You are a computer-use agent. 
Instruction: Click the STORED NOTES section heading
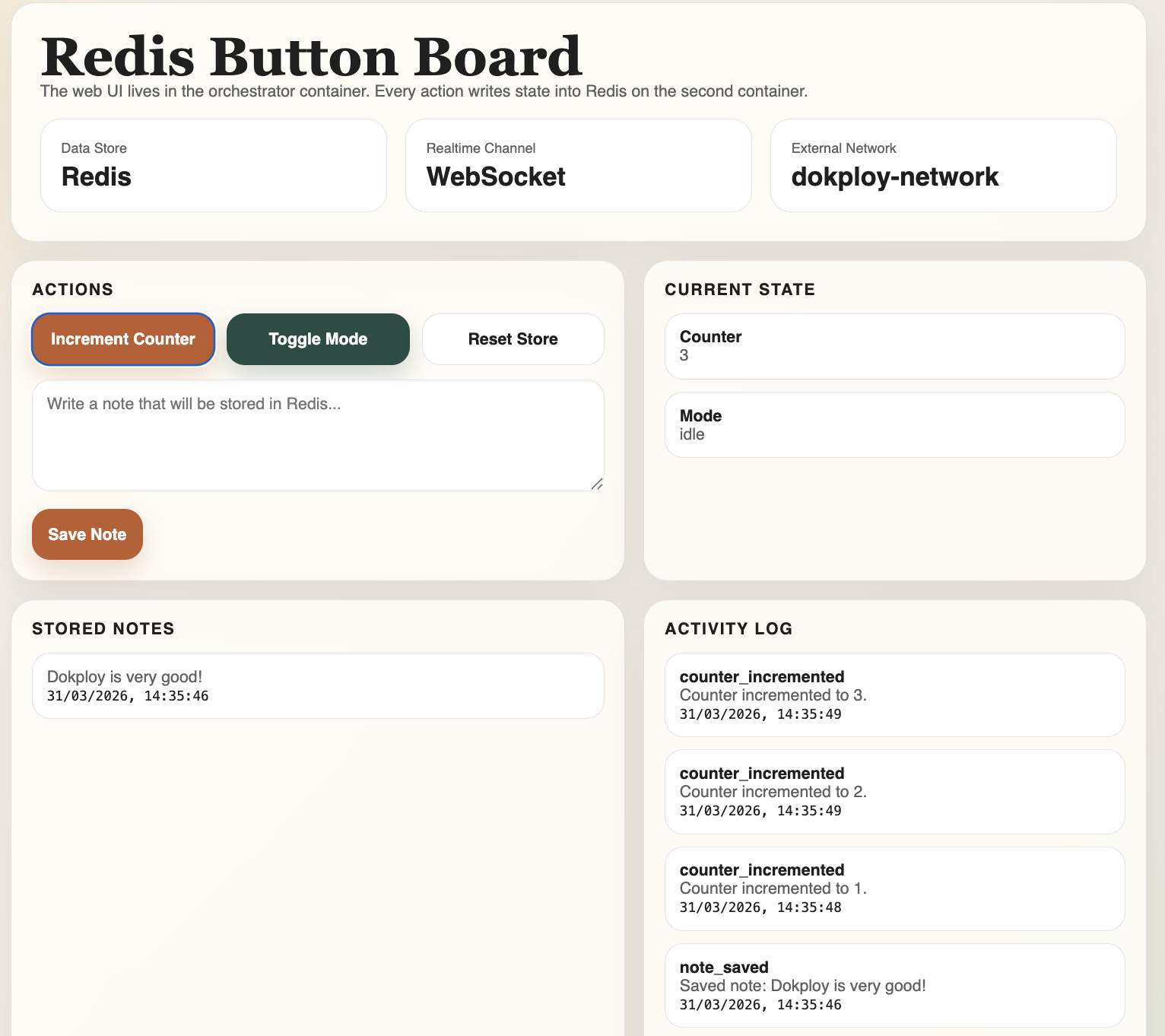103,629
